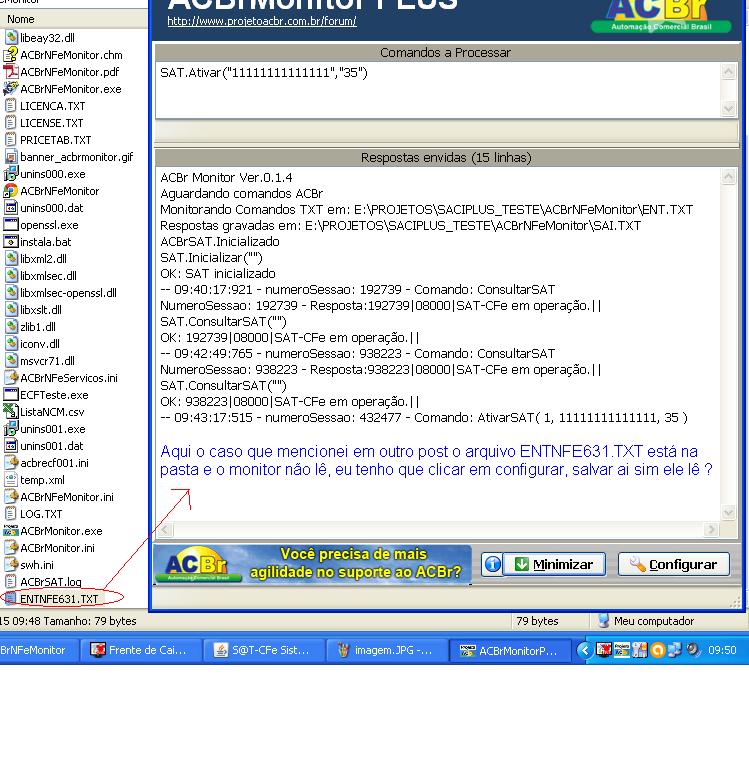
Task: Open the Configurar button
Action: [x=674, y=564]
